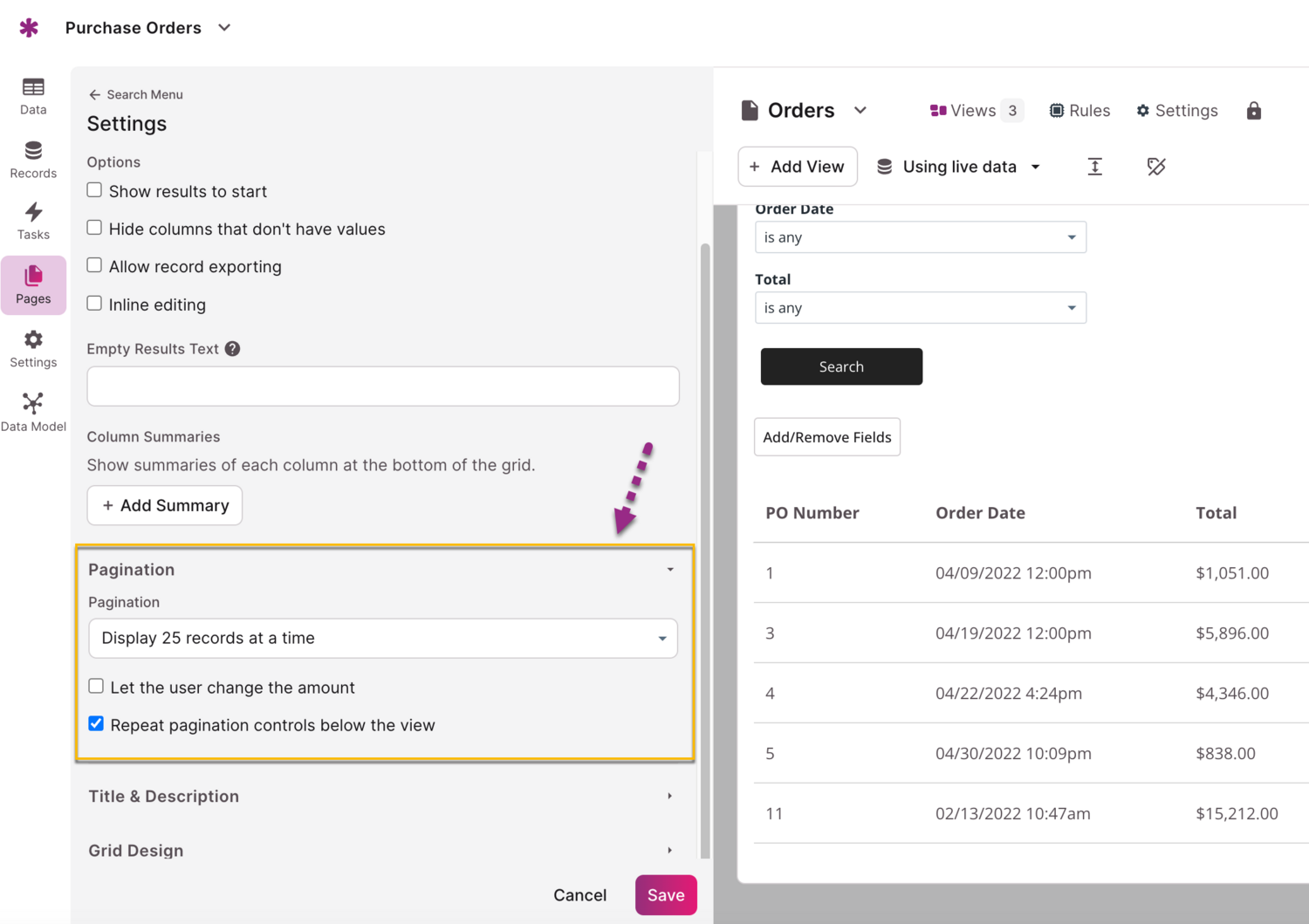Open the Data section in sidebar
Viewport: 1309px width, 924px height.
33,96
